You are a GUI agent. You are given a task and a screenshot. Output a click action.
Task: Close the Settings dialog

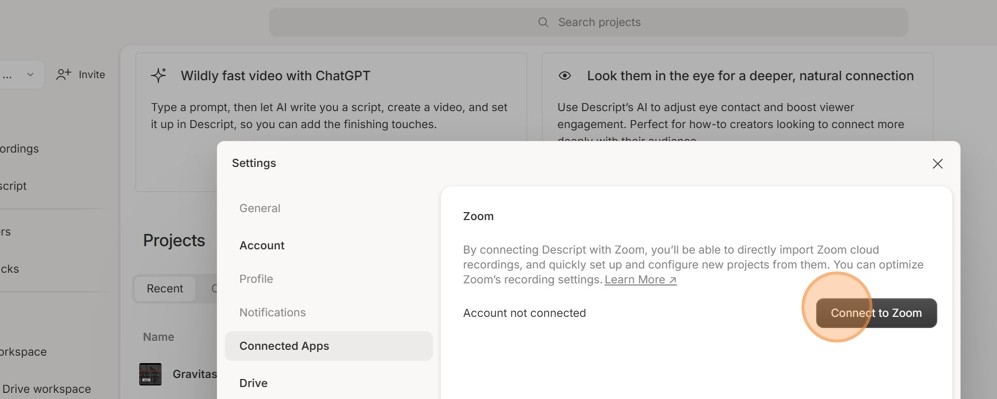coord(937,164)
